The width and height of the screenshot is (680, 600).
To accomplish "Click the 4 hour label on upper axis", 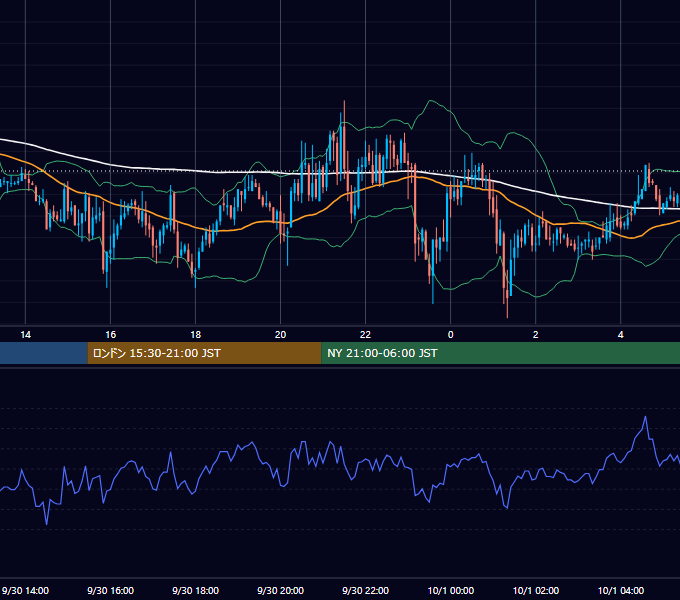I will [x=621, y=335].
